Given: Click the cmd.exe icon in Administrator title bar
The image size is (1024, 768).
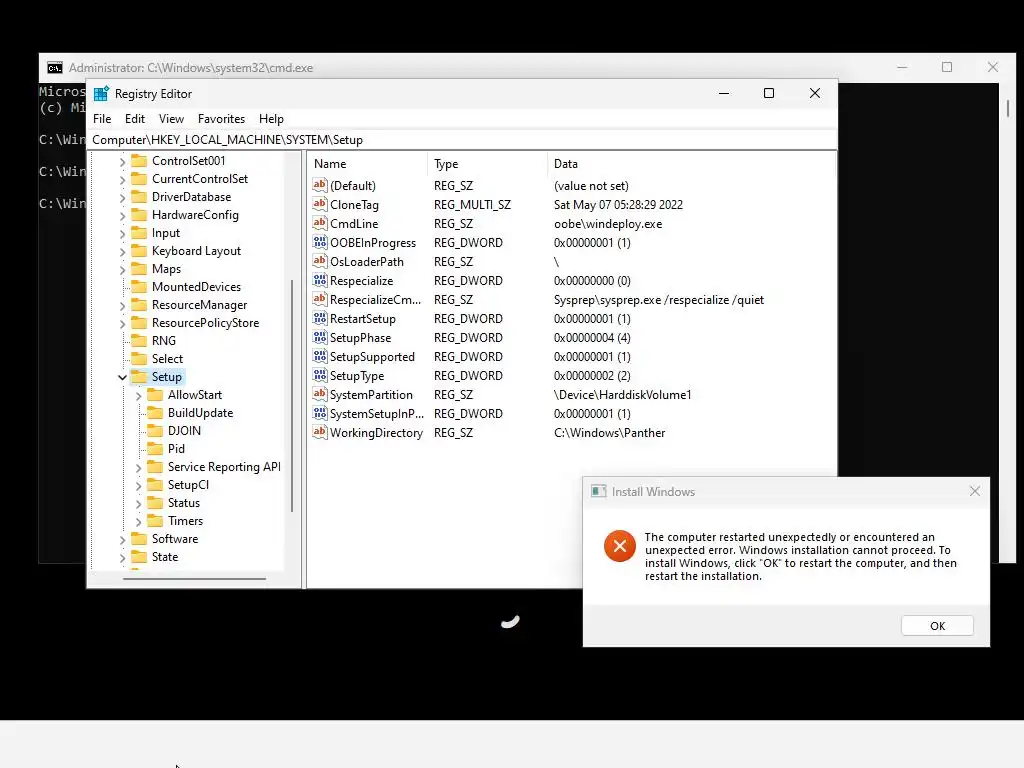Looking at the screenshot, I should [55, 68].
